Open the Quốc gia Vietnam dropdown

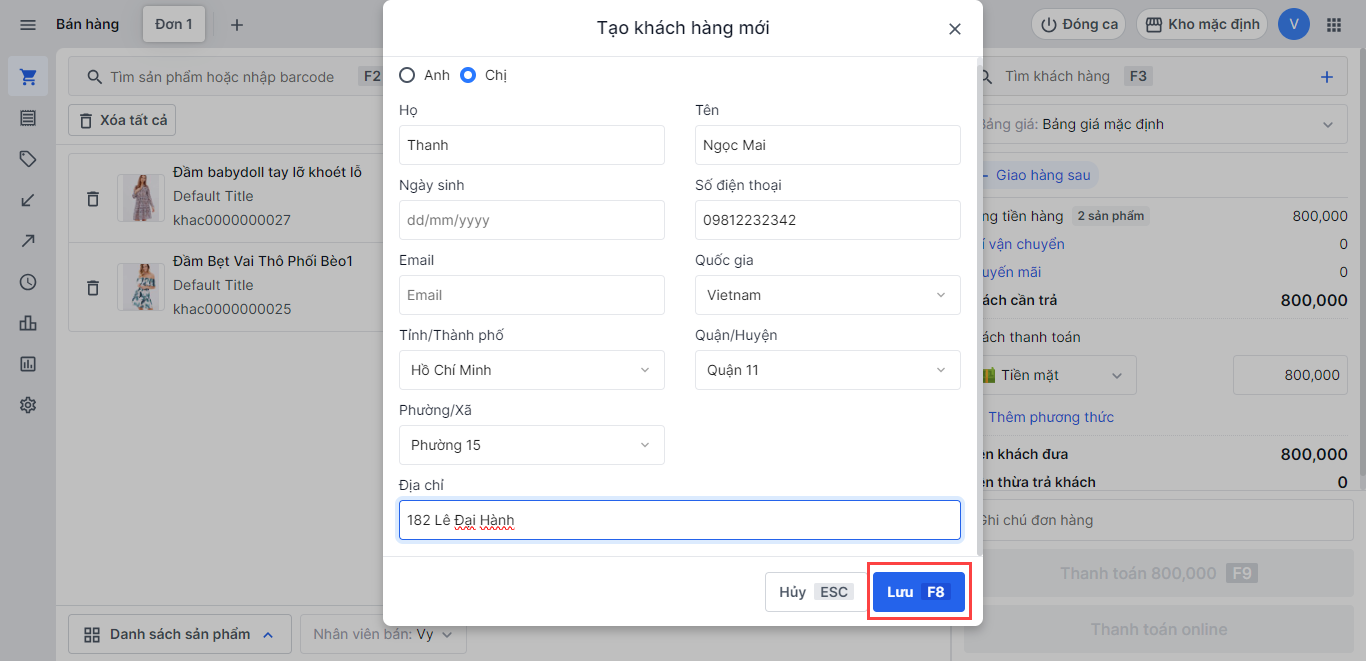click(828, 295)
